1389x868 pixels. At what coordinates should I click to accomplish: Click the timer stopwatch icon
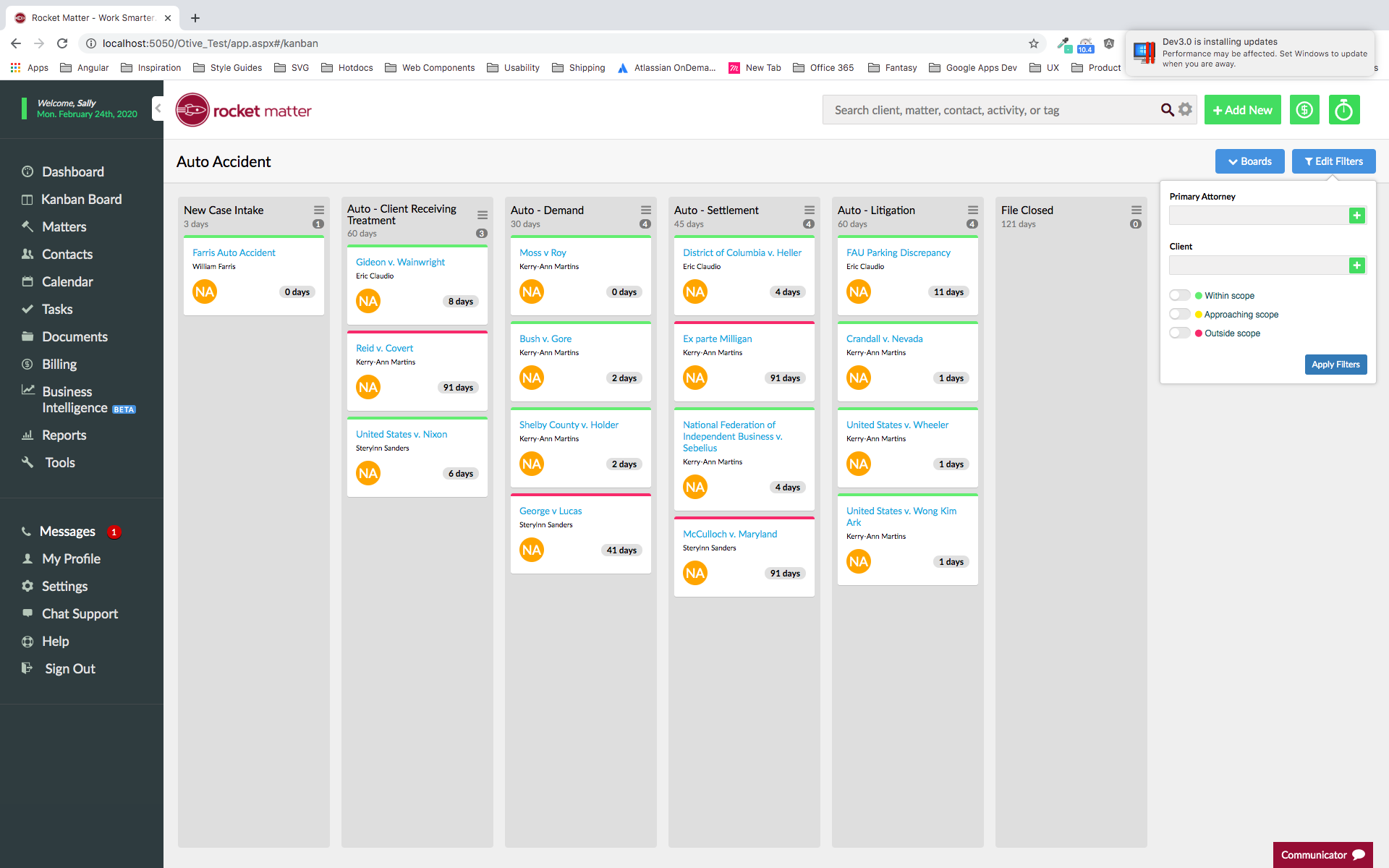tap(1343, 110)
